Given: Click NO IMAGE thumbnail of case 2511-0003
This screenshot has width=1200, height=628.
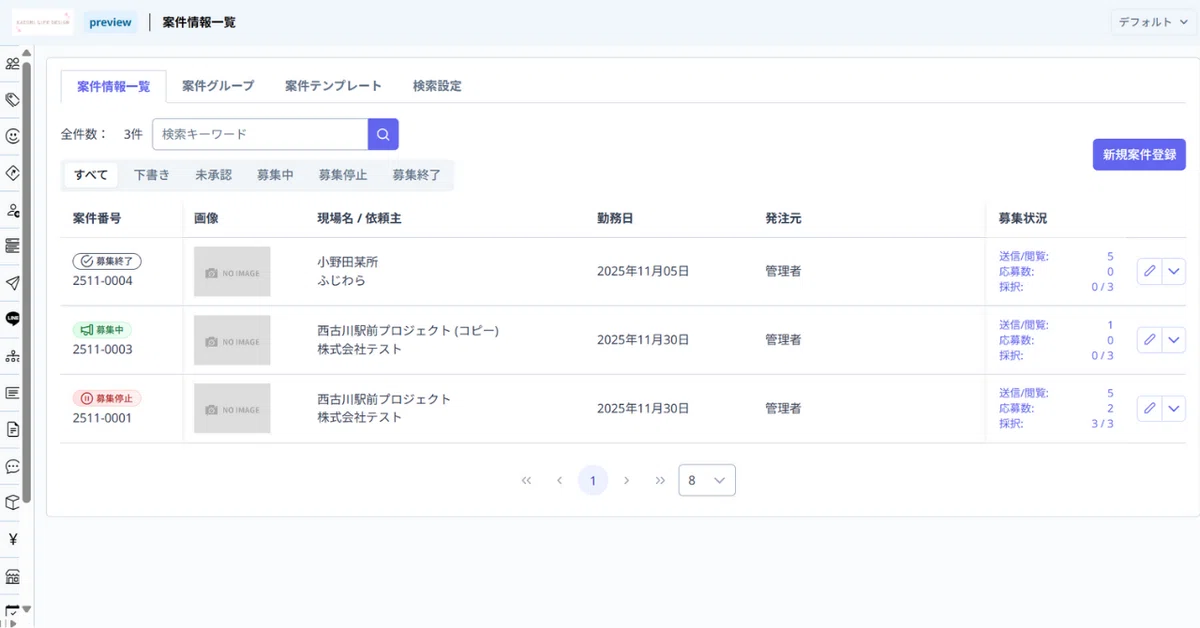Looking at the screenshot, I should [232, 341].
